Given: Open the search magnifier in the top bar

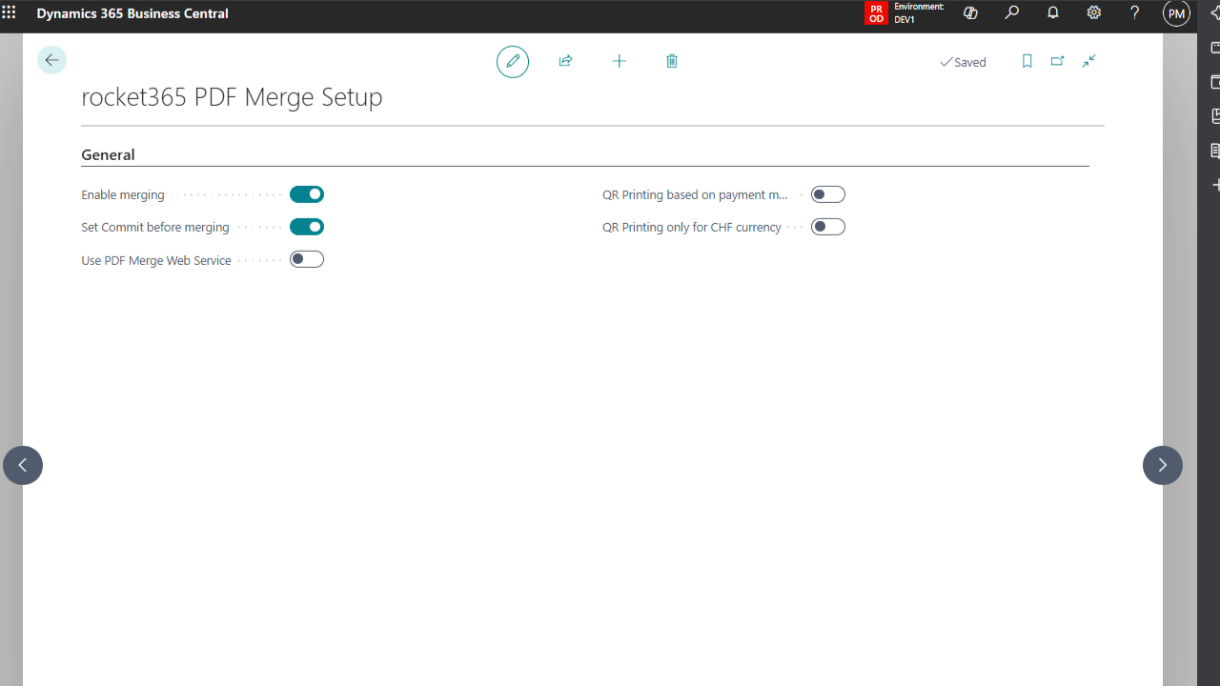Looking at the screenshot, I should [1012, 13].
